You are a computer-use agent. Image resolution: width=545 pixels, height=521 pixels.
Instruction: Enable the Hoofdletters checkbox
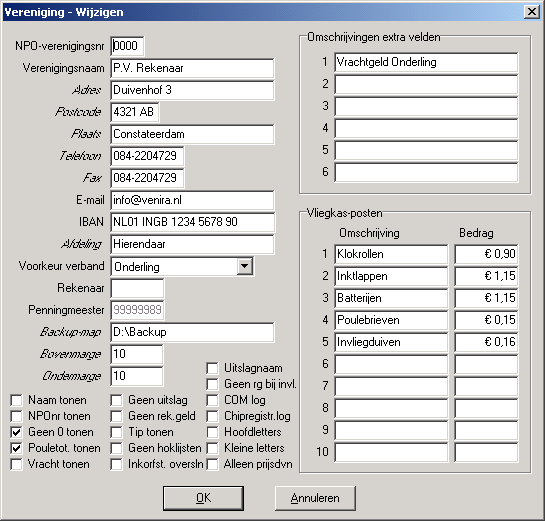point(212,432)
